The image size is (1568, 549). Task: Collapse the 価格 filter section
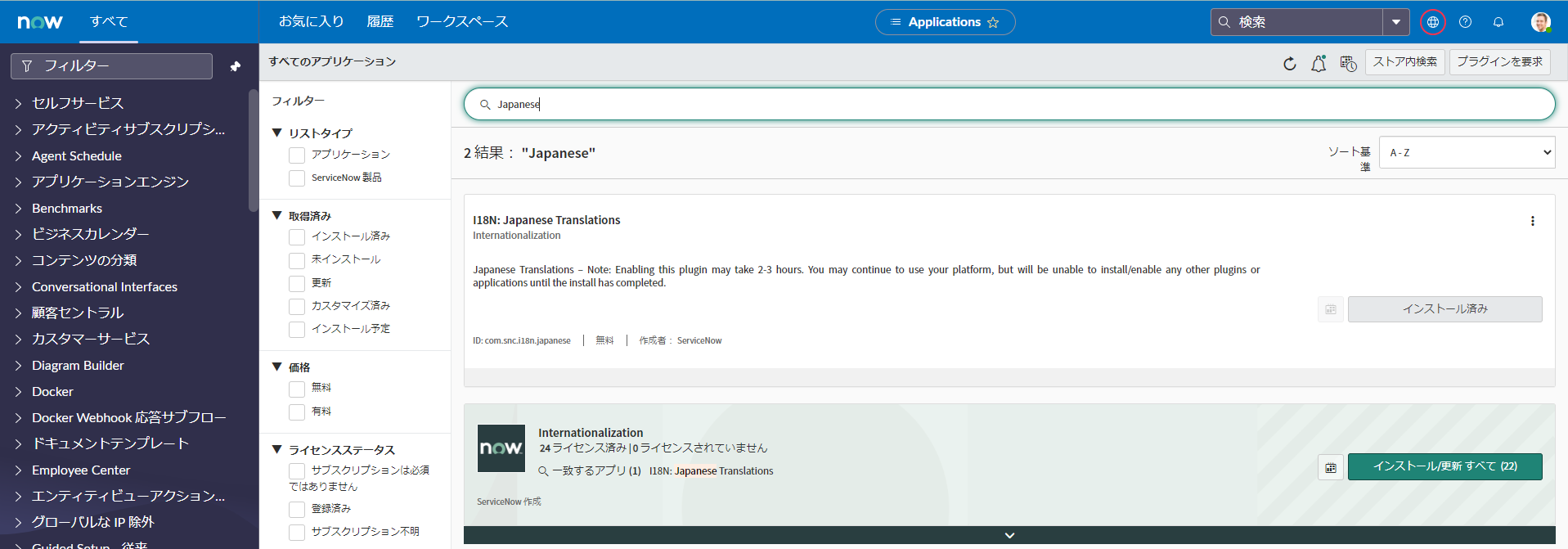[277, 367]
